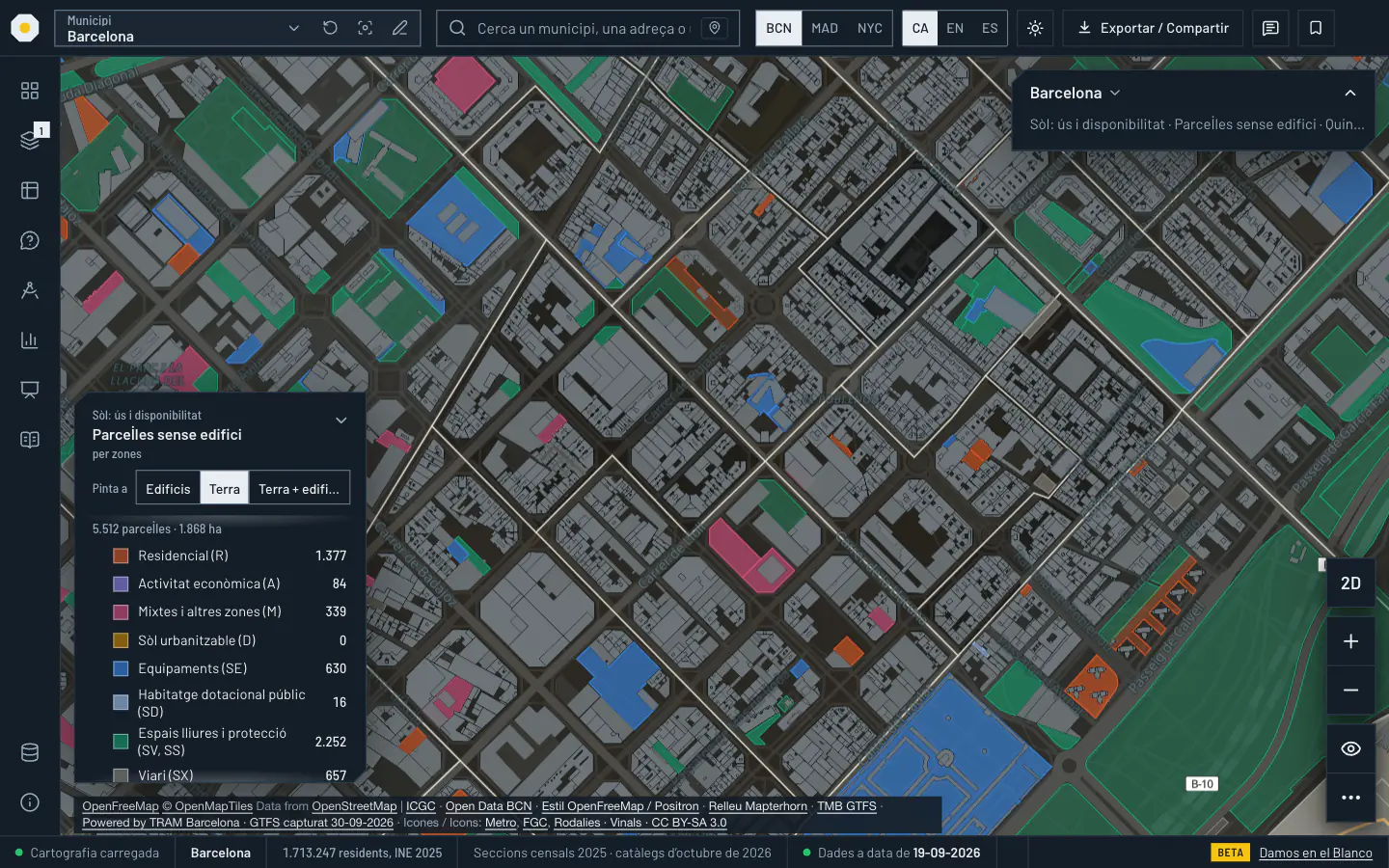This screenshot has height=868, width=1389.
Task: Click the pencil edit icon in the municipality bar
Action: [399, 28]
